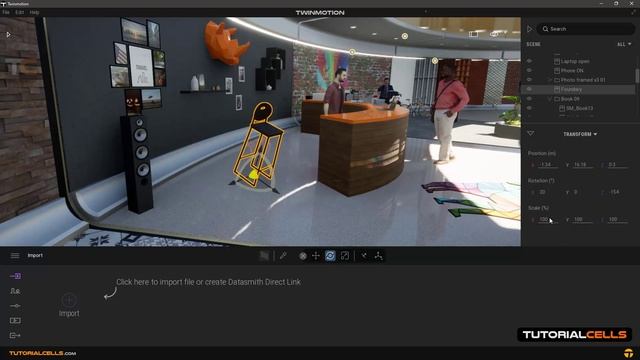Click the pivot axis tool icon
The width and height of the screenshot is (640, 360).
(364, 256)
